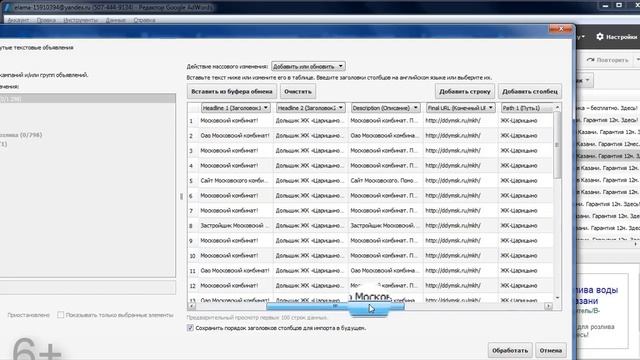Screen dimensions: 640x360
Task: Click Description cell in row 5
Action: 385,180
